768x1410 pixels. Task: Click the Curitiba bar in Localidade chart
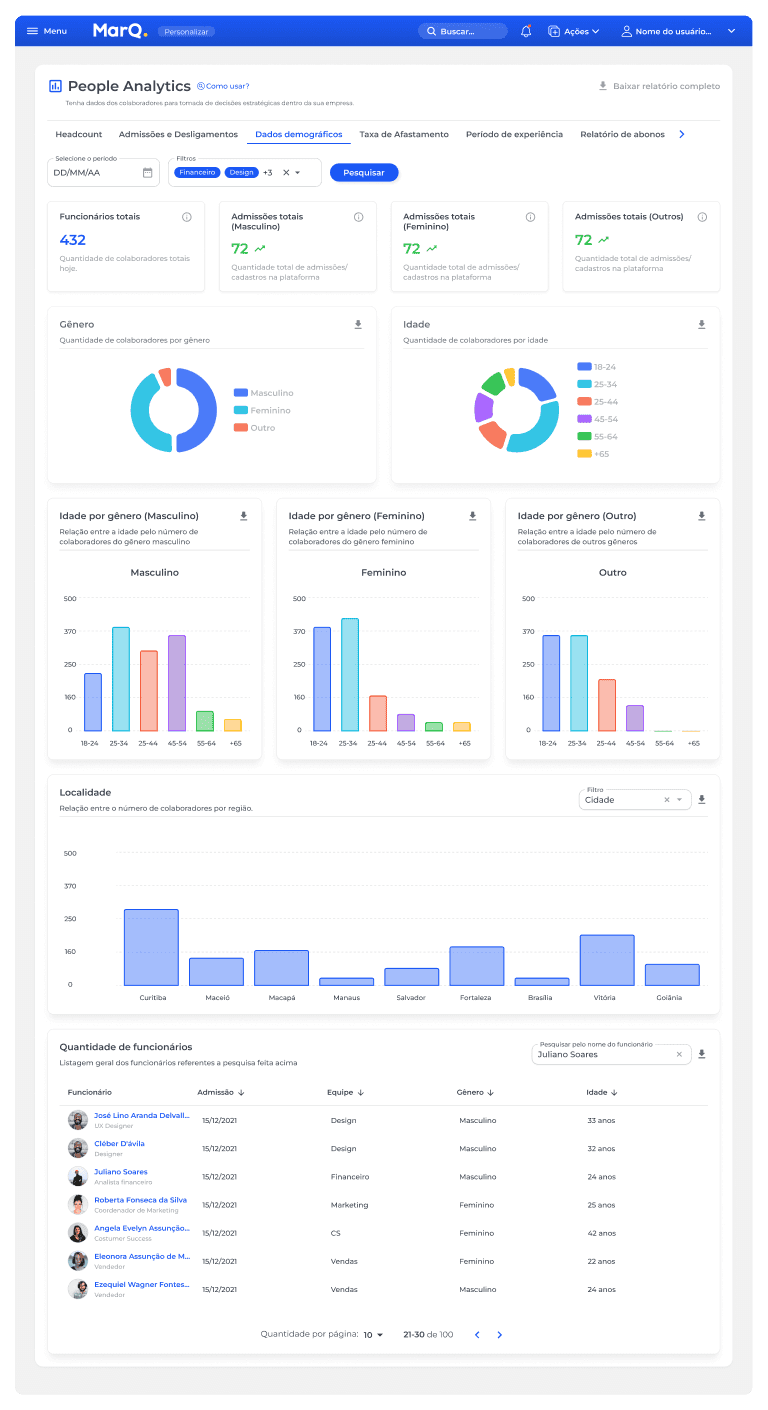click(x=151, y=947)
